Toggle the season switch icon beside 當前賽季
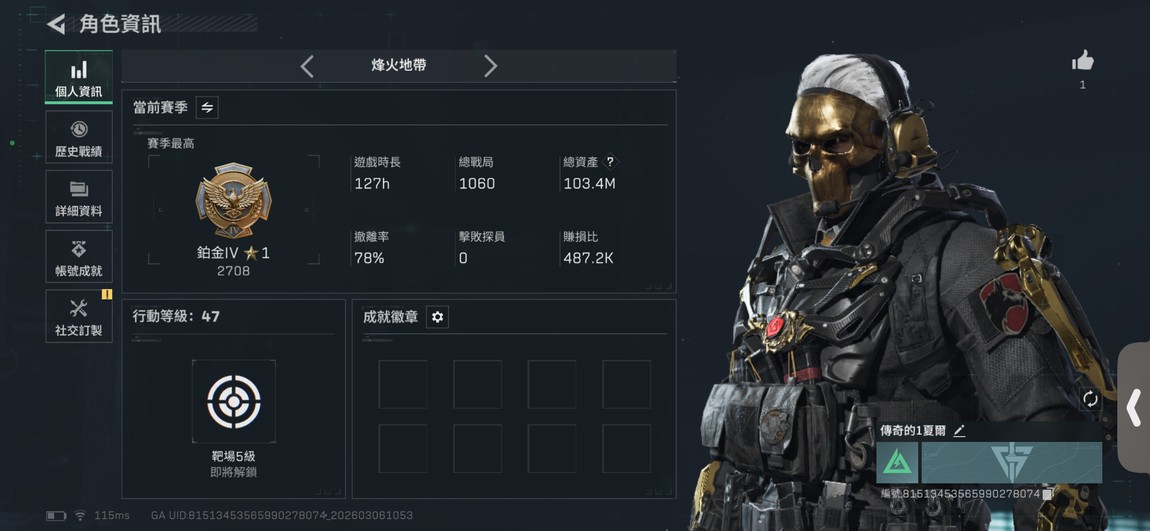This screenshot has width=1150, height=531. click(x=207, y=107)
